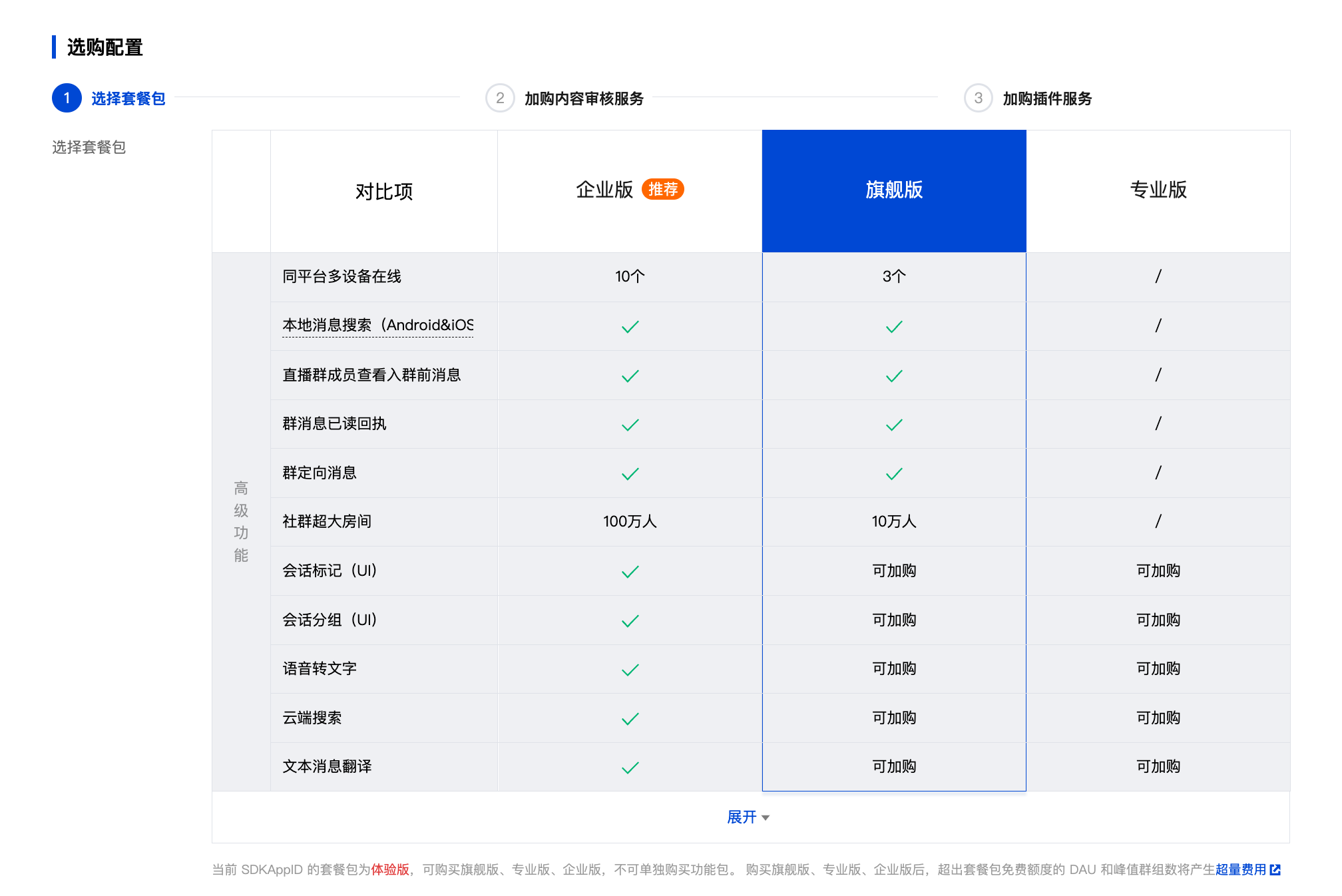1342x896 pixels.
Task: Click the external-link icon after 超量费用
Action: coord(1275,869)
